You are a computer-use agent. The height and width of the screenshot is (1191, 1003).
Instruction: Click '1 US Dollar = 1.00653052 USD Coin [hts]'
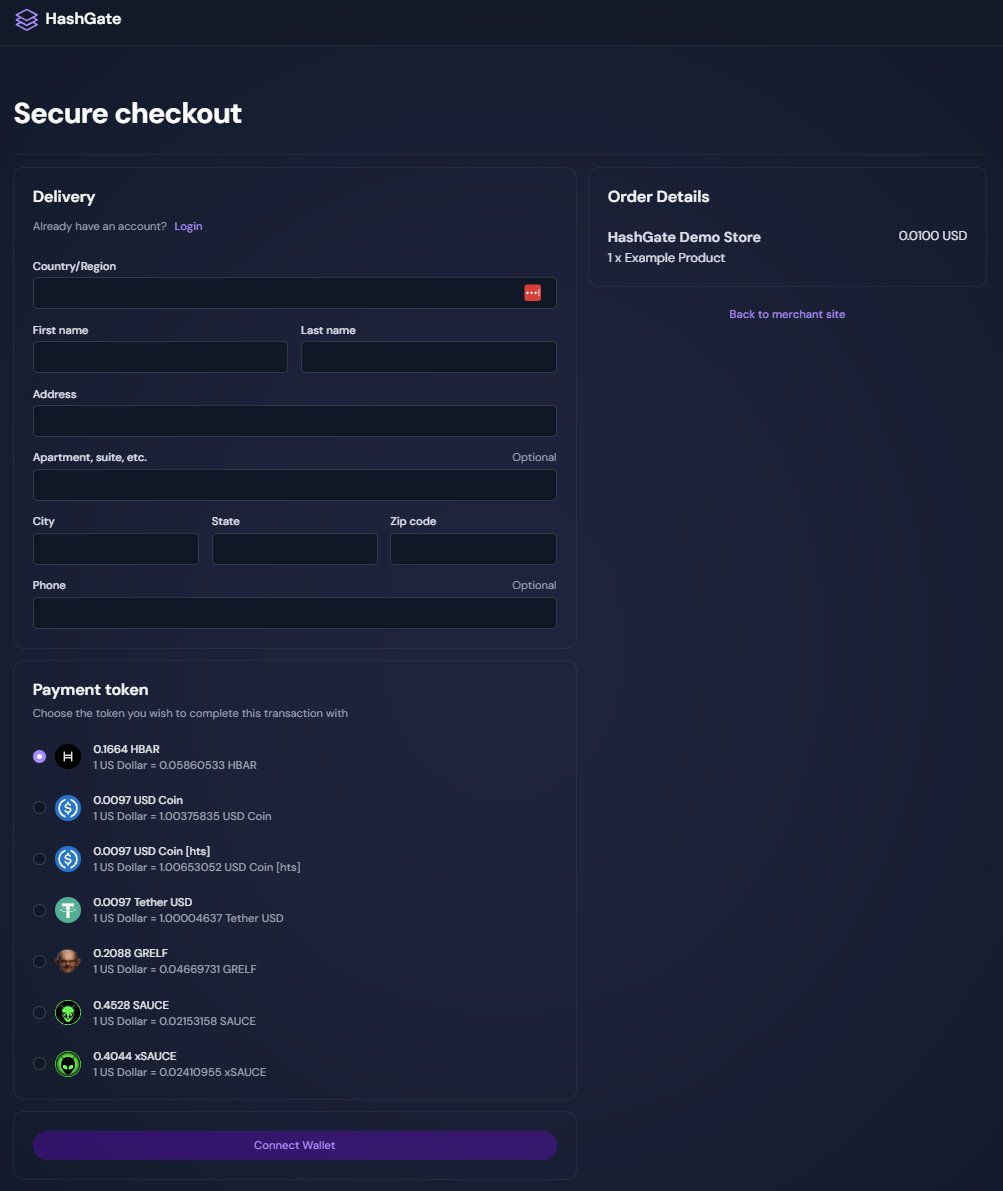pyautogui.click(x=197, y=867)
